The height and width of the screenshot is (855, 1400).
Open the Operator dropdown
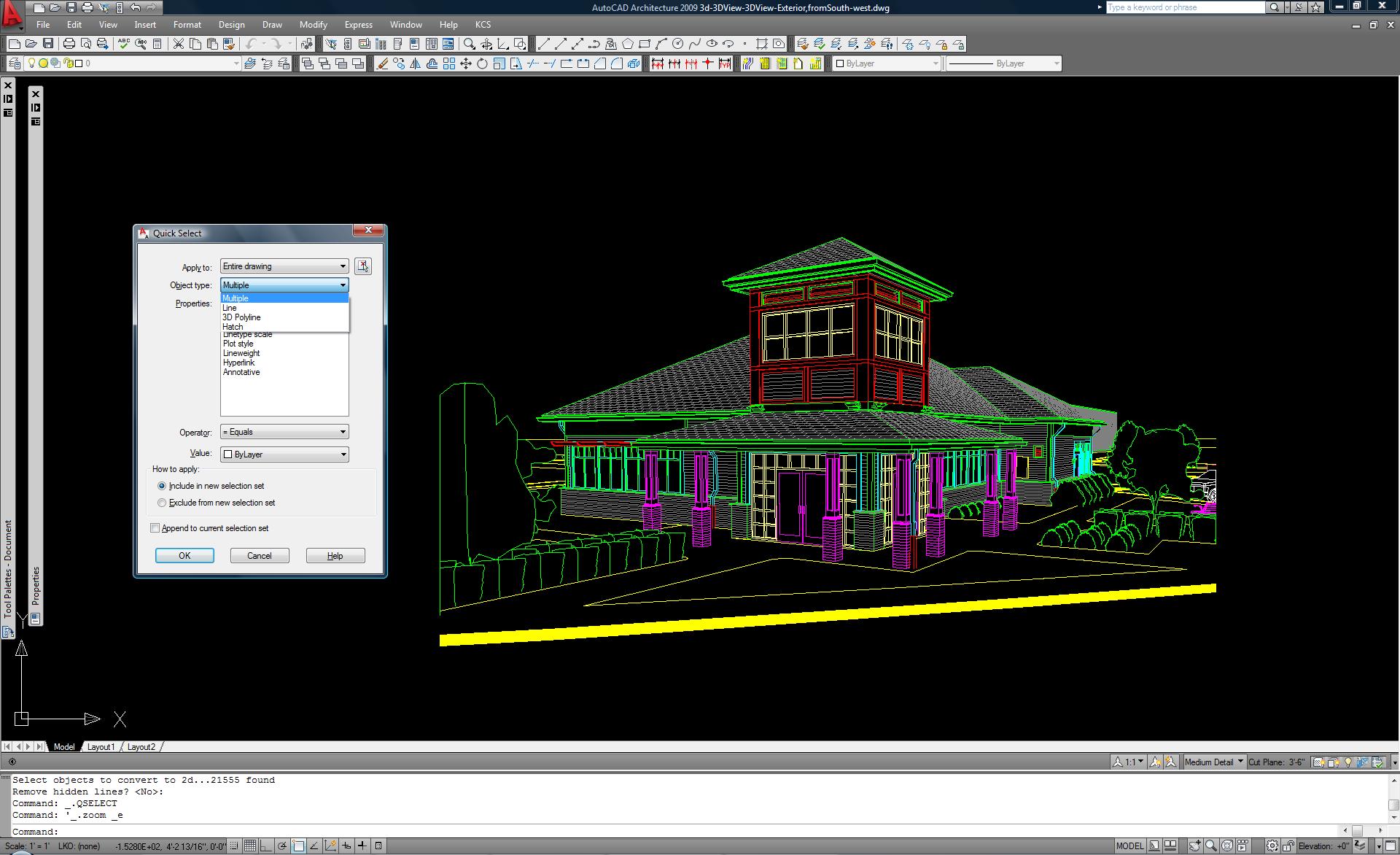pos(284,432)
